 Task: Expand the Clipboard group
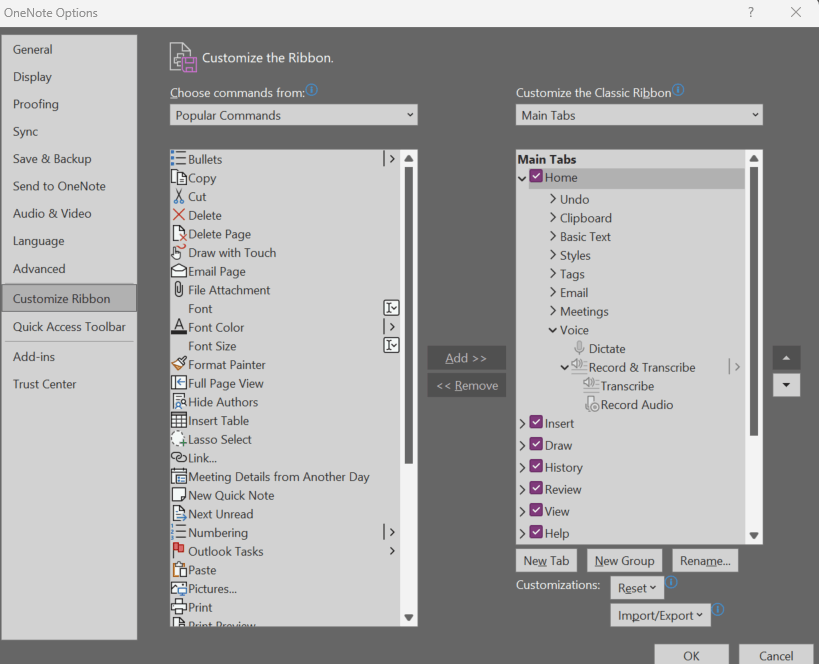click(553, 217)
